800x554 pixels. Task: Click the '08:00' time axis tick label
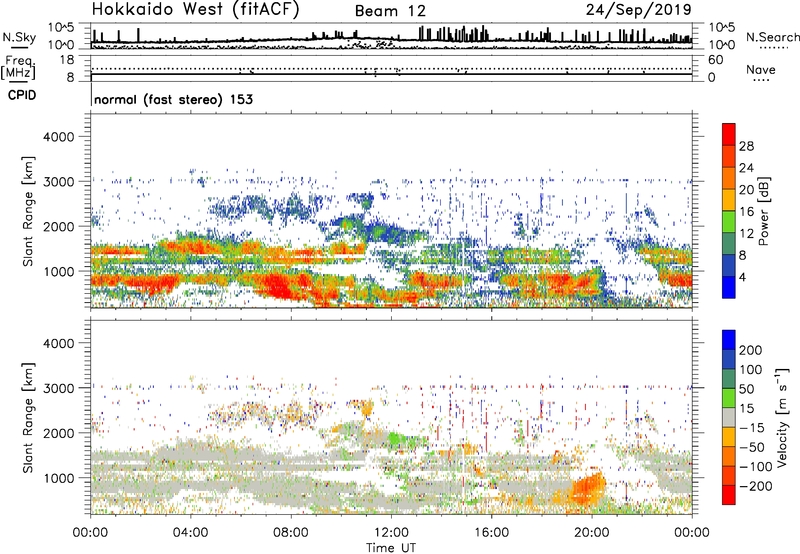pyautogui.click(x=291, y=533)
